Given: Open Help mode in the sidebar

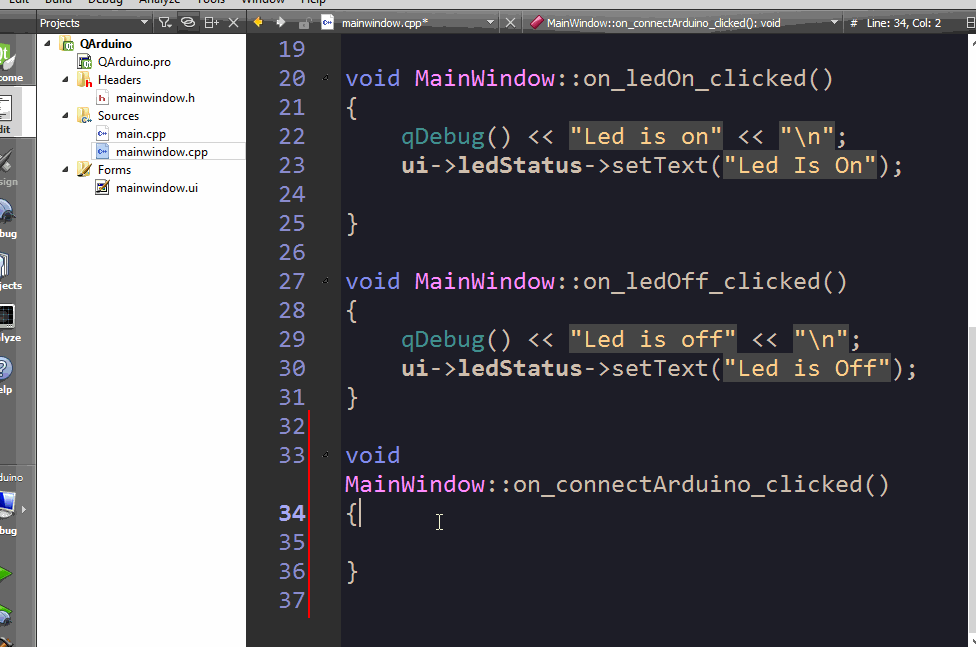Looking at the screenshot, I should (10, 374).
